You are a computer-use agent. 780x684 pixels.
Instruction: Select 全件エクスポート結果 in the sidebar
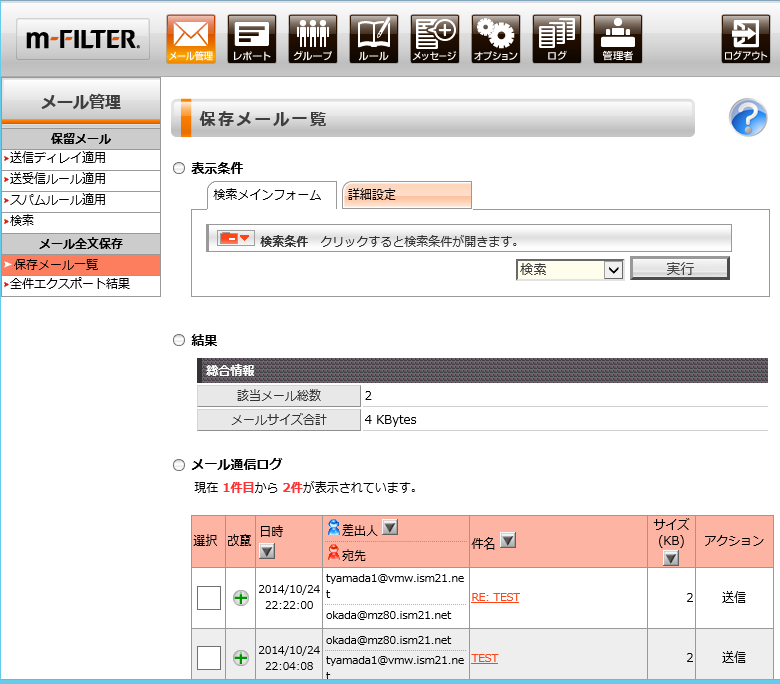pos(70,285)
